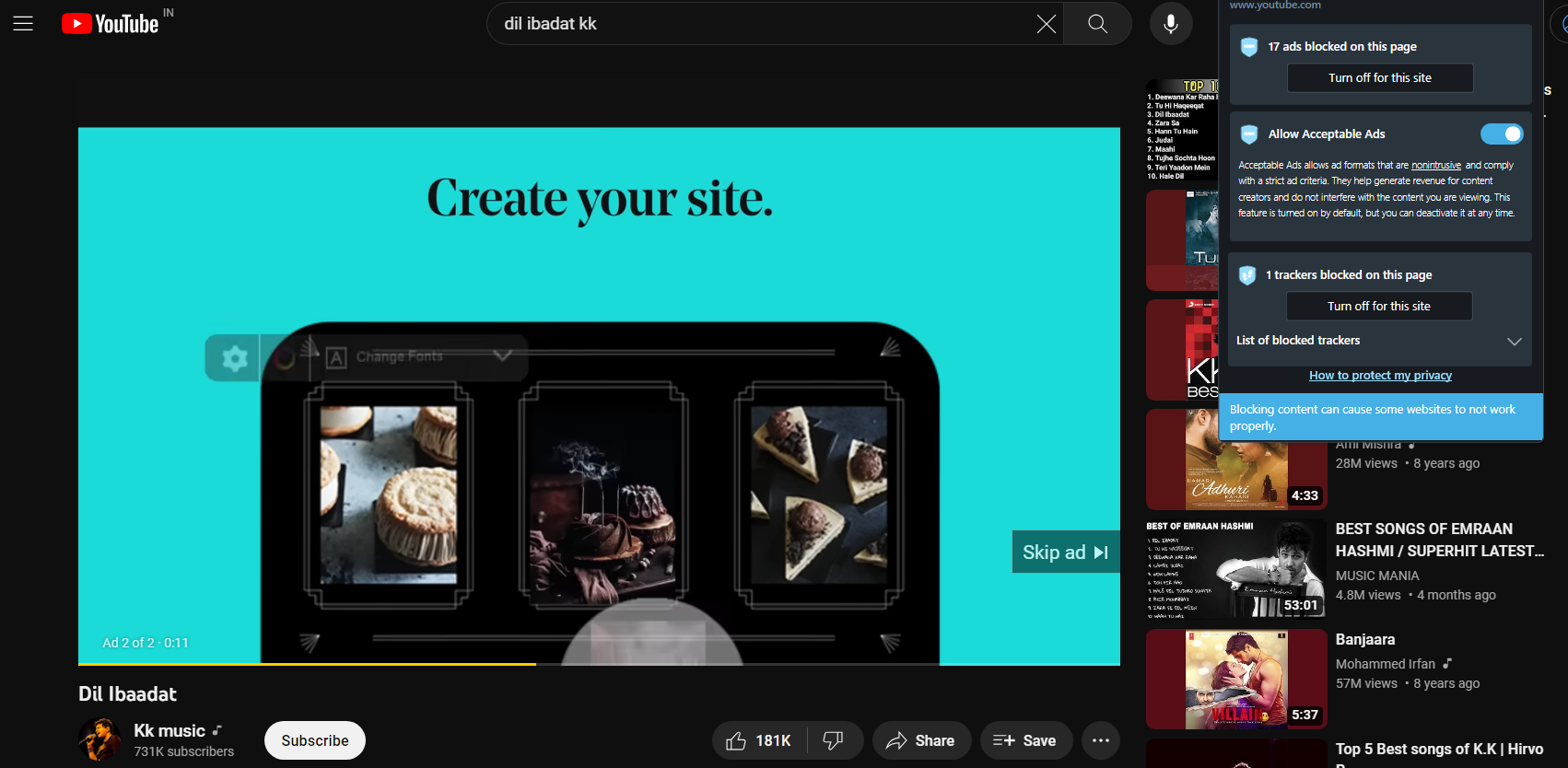This screenshot has height=768, width=1568.
Task: Click the shield icon beside trackers blocked
Action: pyautogui.click(x=1247, y=275)
